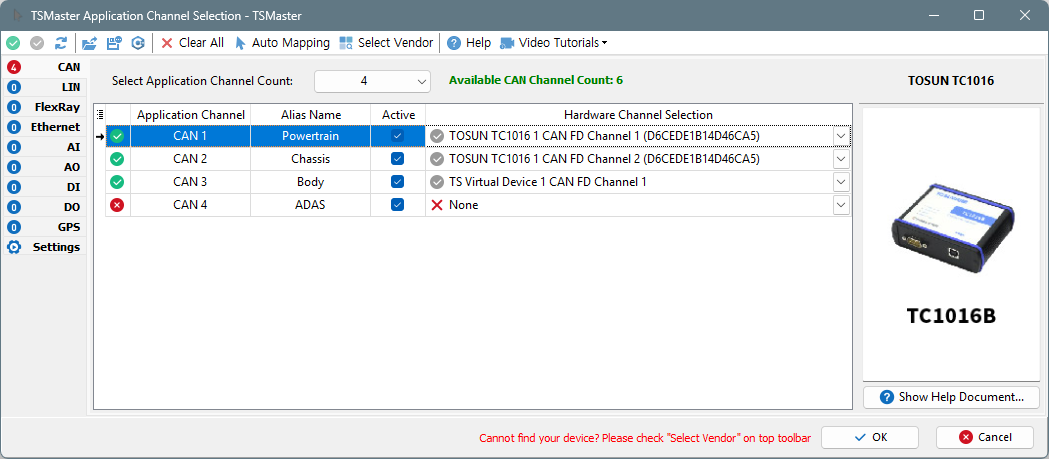Click red error icon of CAN 4 row
This screenshot has width=1049, height=459.
[x=117, y=205]
